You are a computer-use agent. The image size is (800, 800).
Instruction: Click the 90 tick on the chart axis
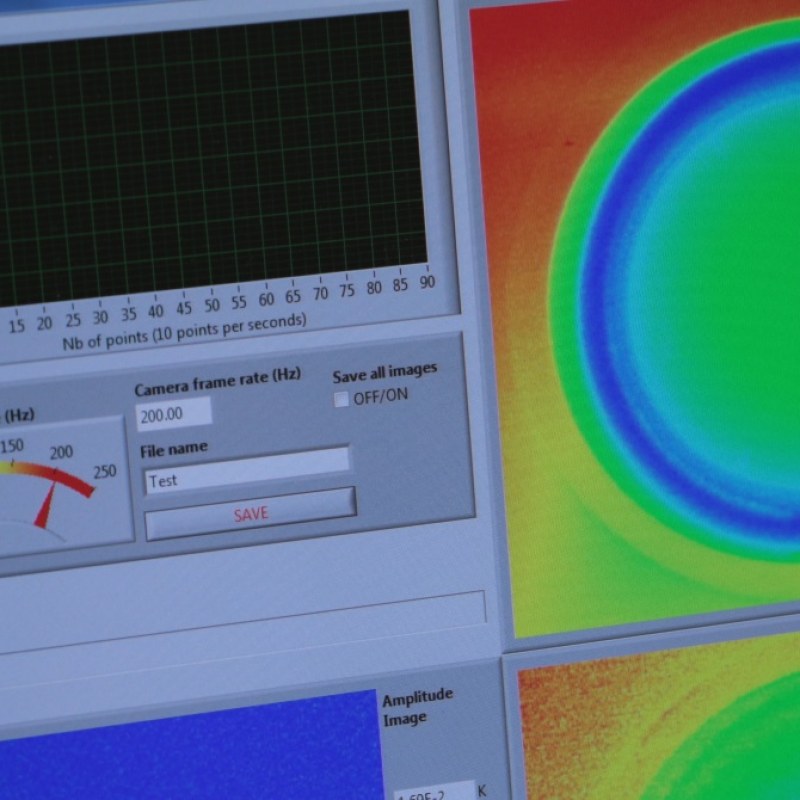[428, 282]
